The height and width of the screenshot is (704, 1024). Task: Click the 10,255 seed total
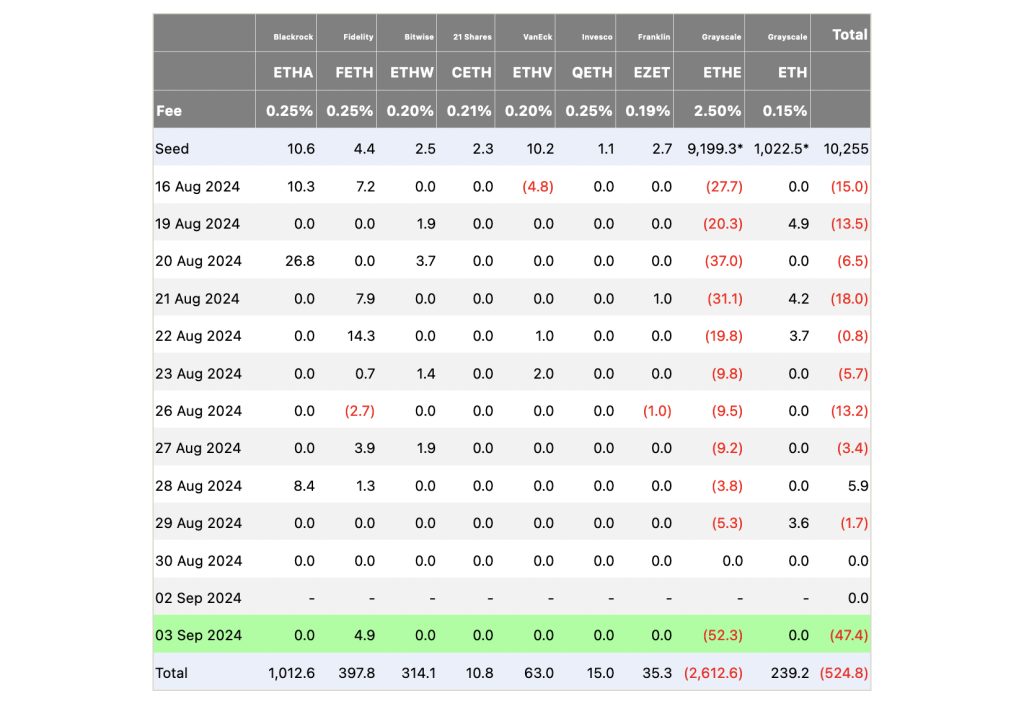click(846, 149)
